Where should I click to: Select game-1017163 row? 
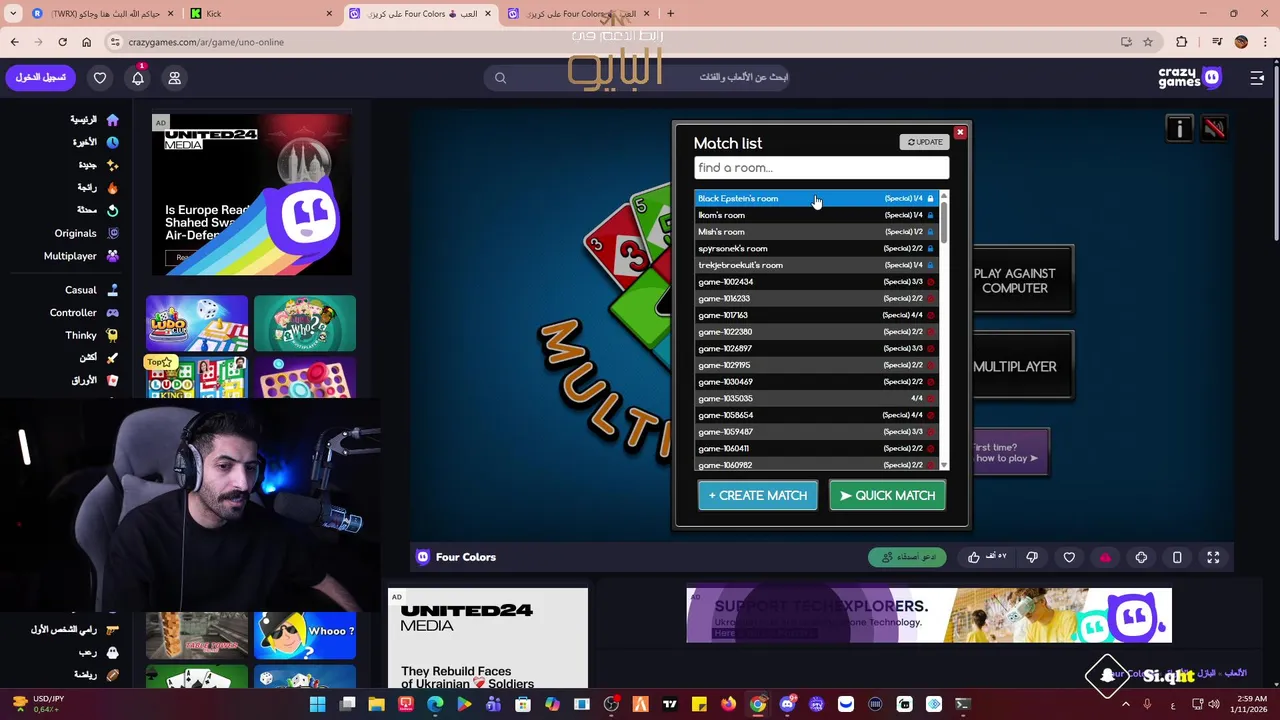click(x=816, y=315)
